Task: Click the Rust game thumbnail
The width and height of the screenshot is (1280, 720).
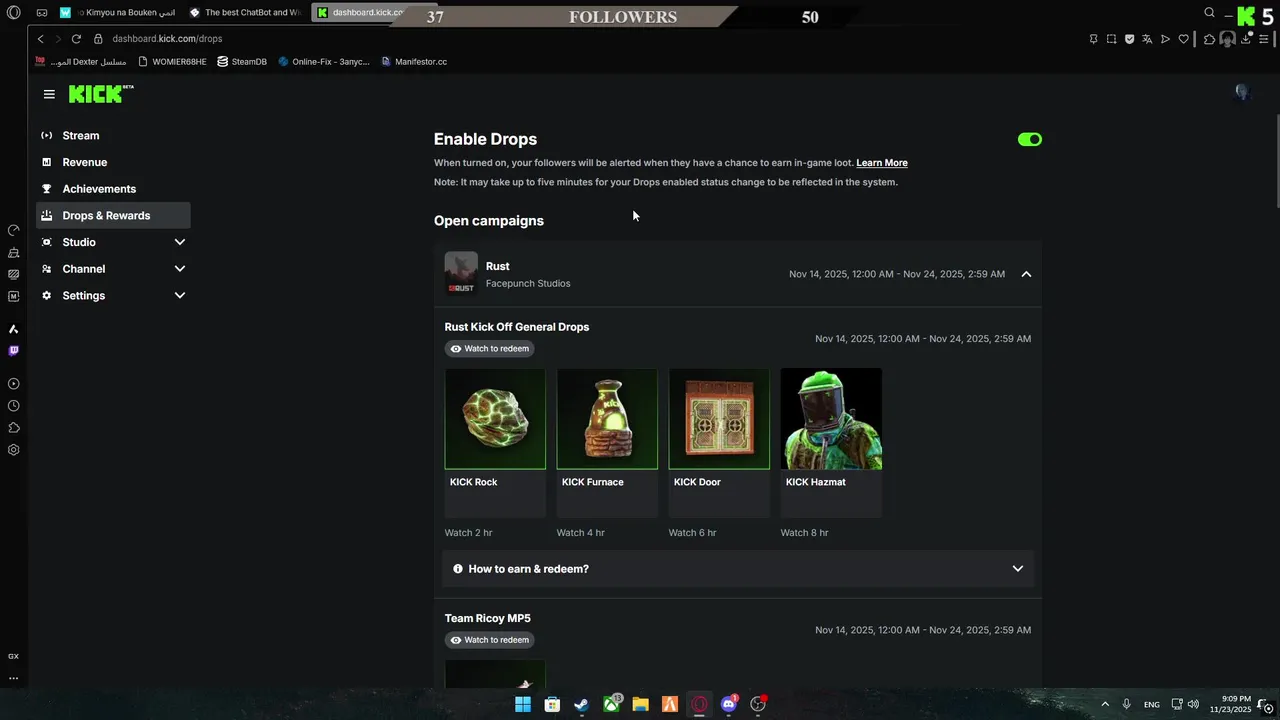Action: click(461, 274)
